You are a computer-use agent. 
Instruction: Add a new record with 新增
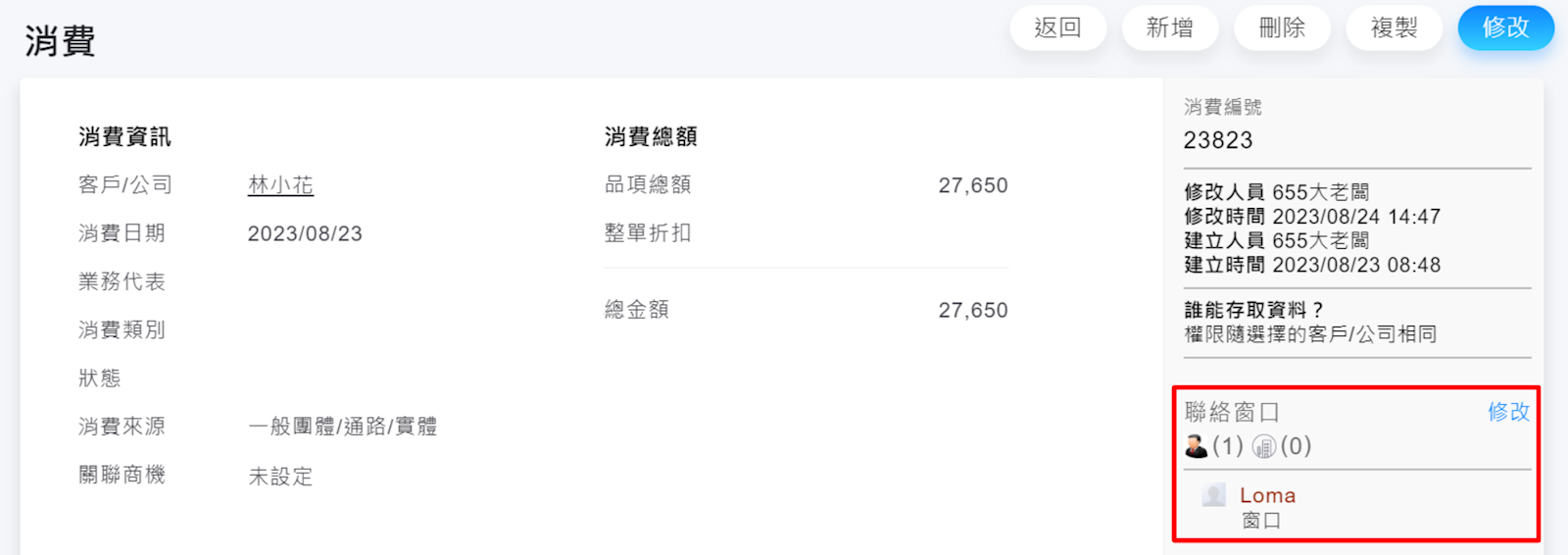(x=1170, y=27)
